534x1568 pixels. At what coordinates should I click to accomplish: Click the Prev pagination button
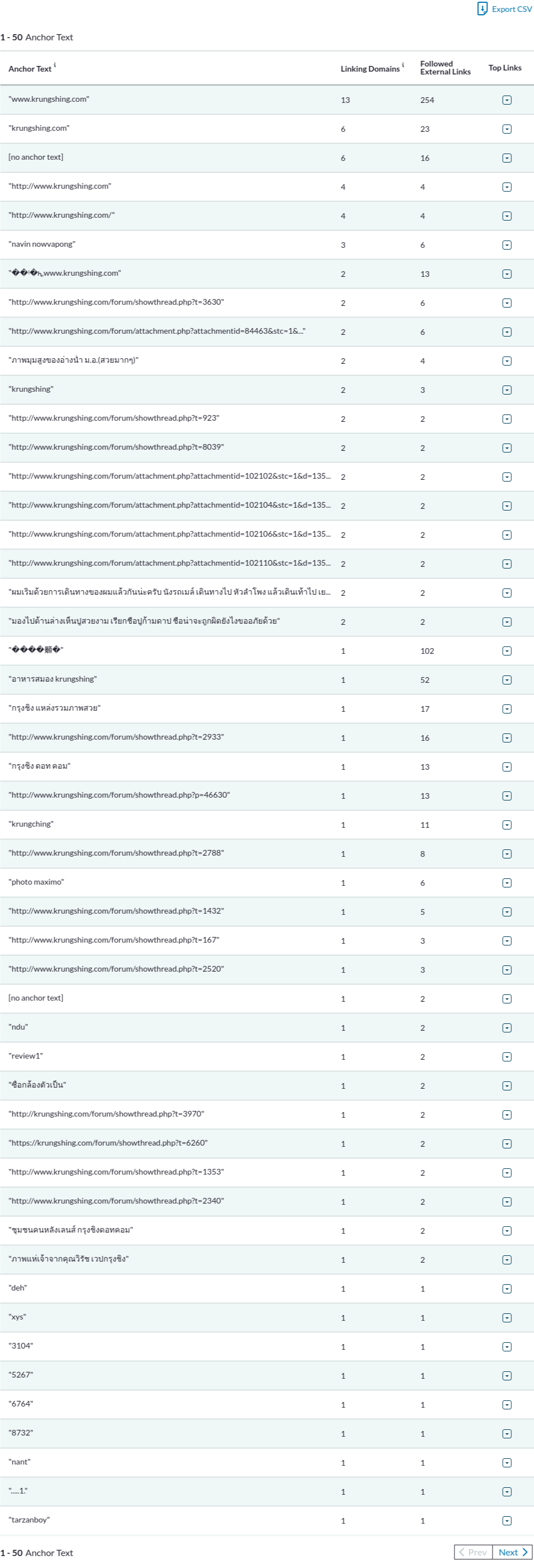(x=473, y=1552)
